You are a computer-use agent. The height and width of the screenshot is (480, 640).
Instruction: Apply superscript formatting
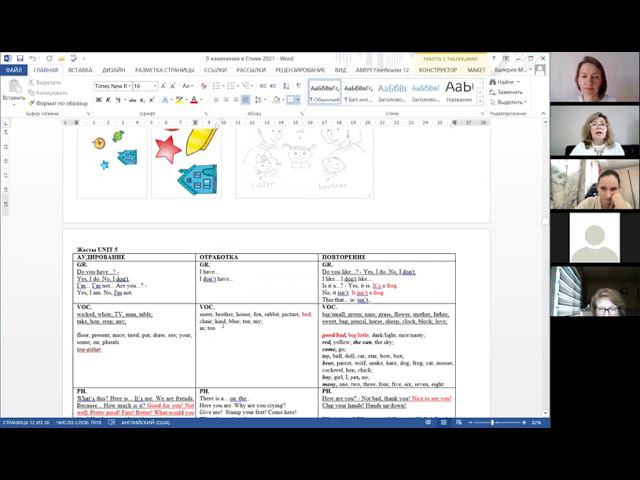(152, 100)
